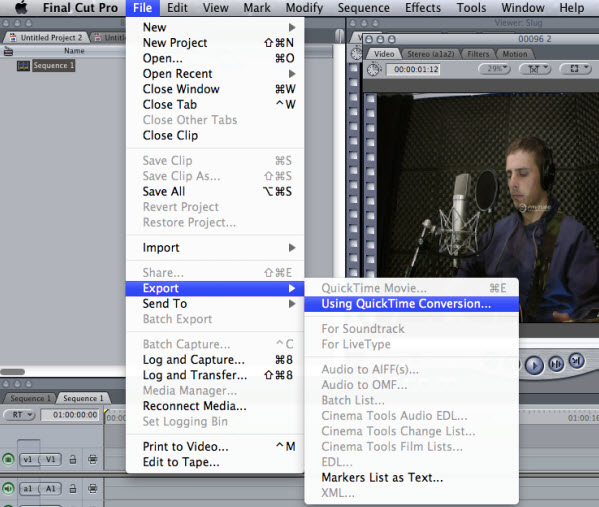Open the RT dropdown in timeline

coord(19,415)
